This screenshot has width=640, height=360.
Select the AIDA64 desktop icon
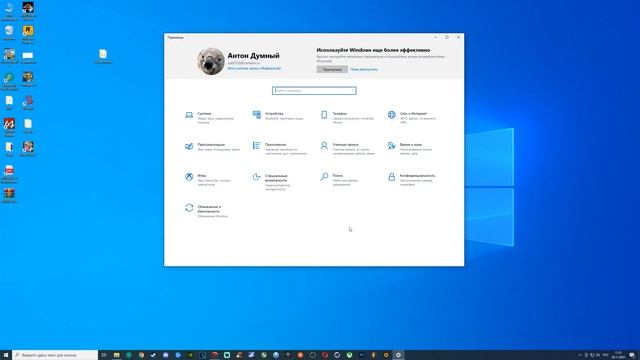coord(9,127)
